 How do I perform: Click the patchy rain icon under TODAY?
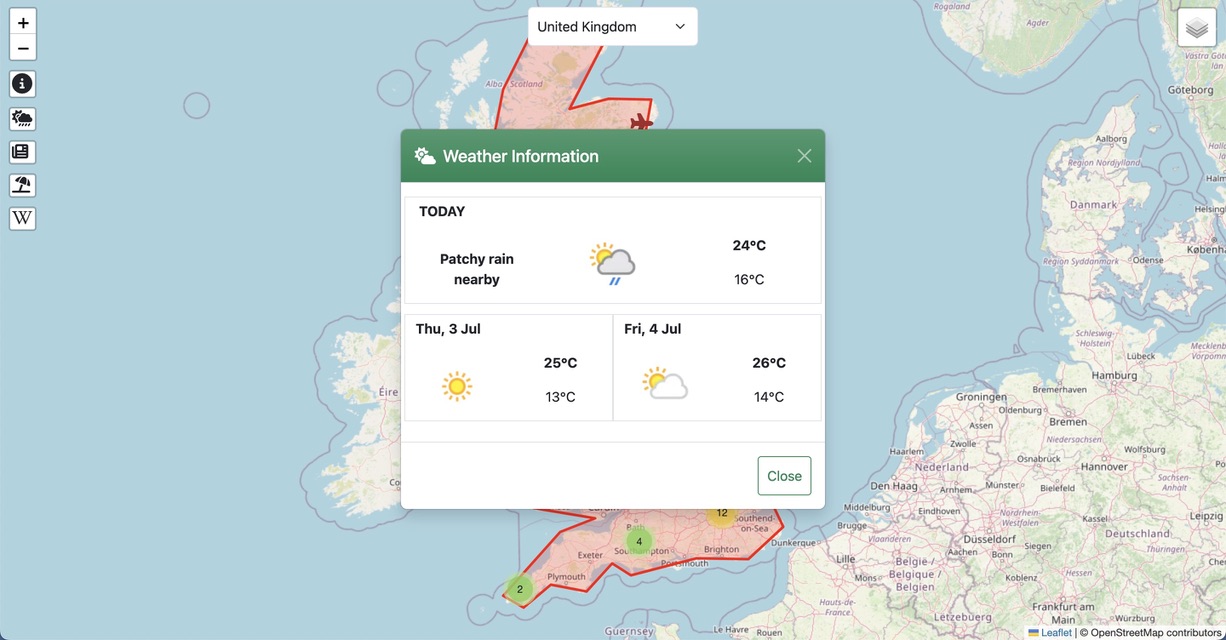611,260
